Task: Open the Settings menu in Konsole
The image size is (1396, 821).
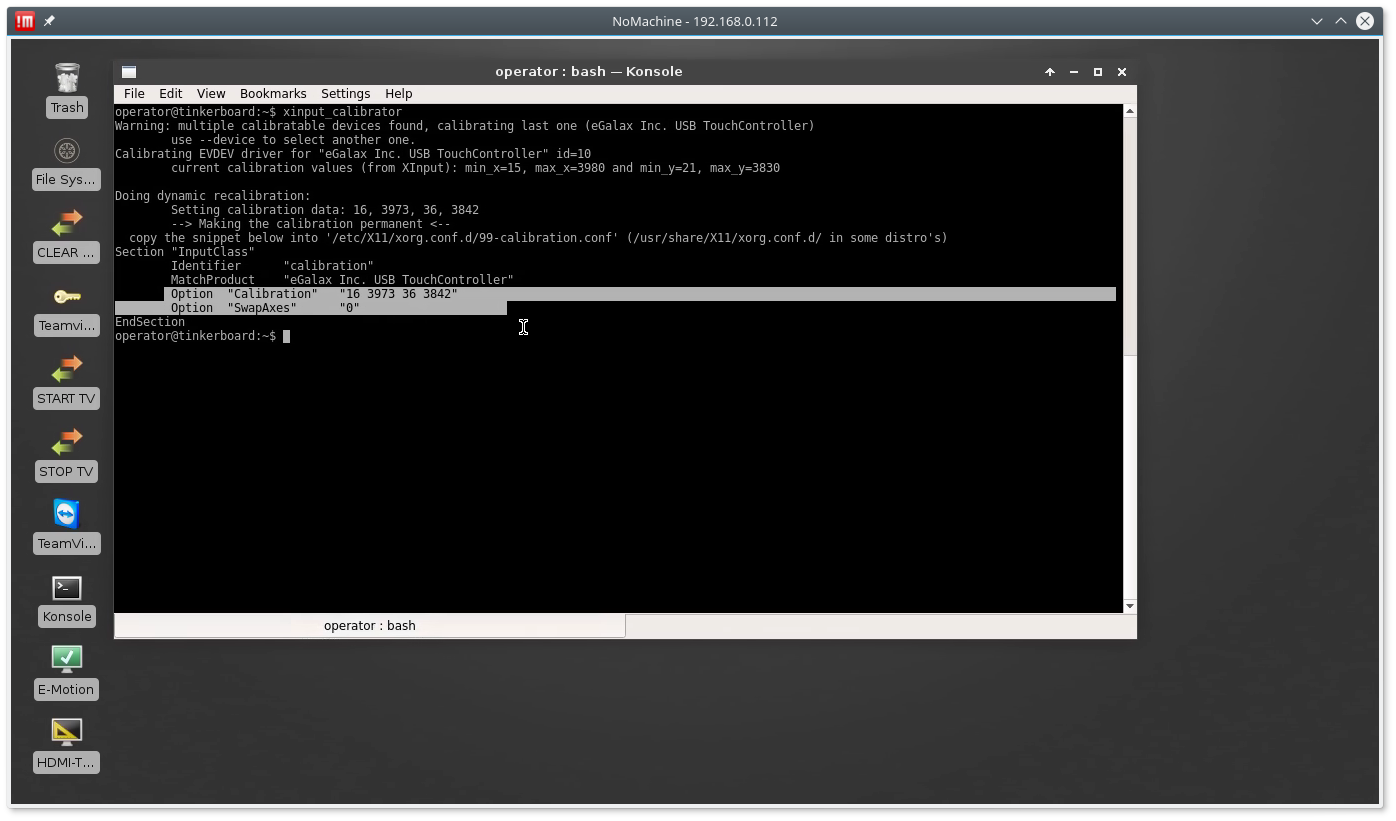Action: pos(345,93)
